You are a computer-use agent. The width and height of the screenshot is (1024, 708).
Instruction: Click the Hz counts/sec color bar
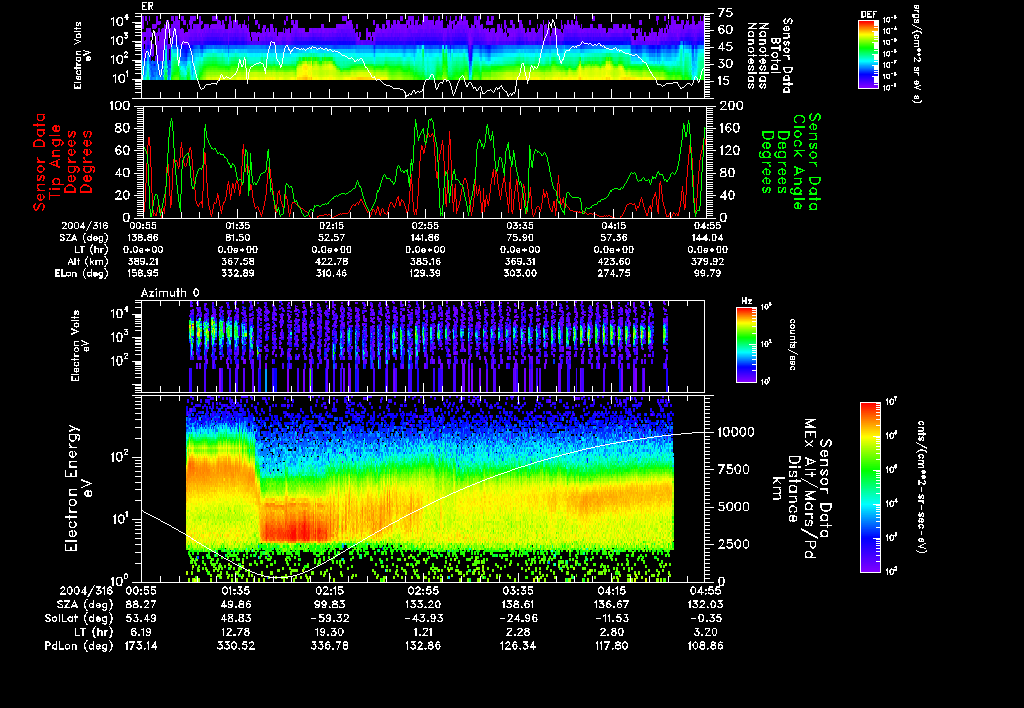[746, 344]
